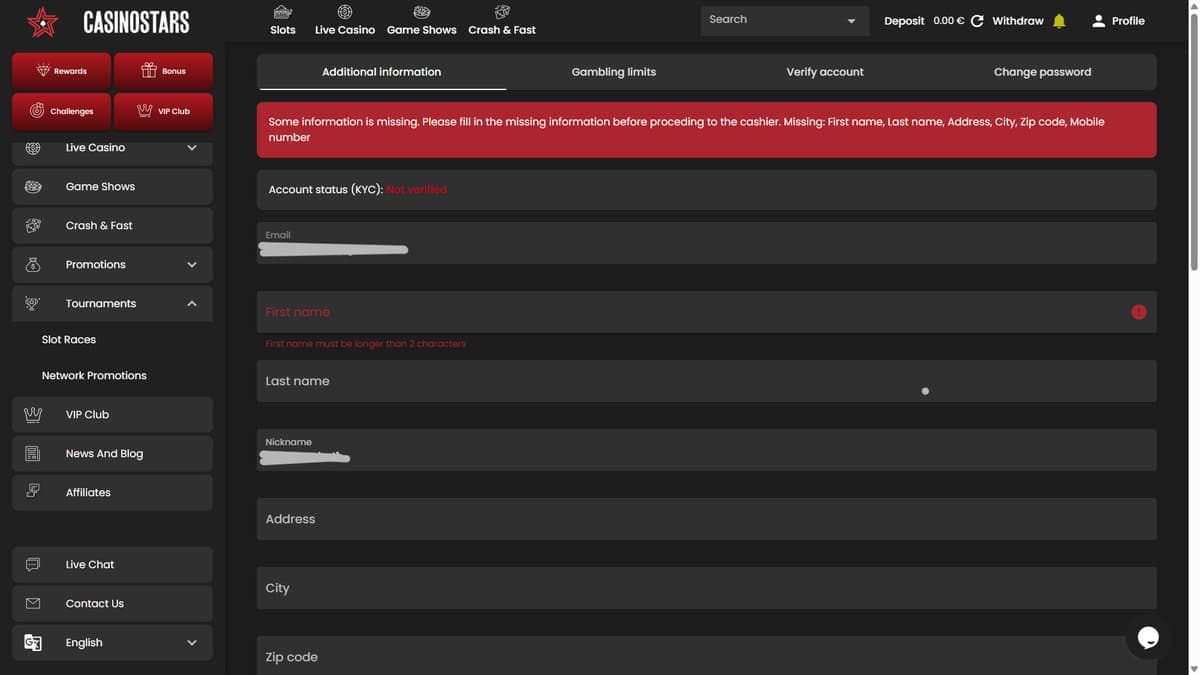
Task: Click the City field
Action: tap(706, 588)
